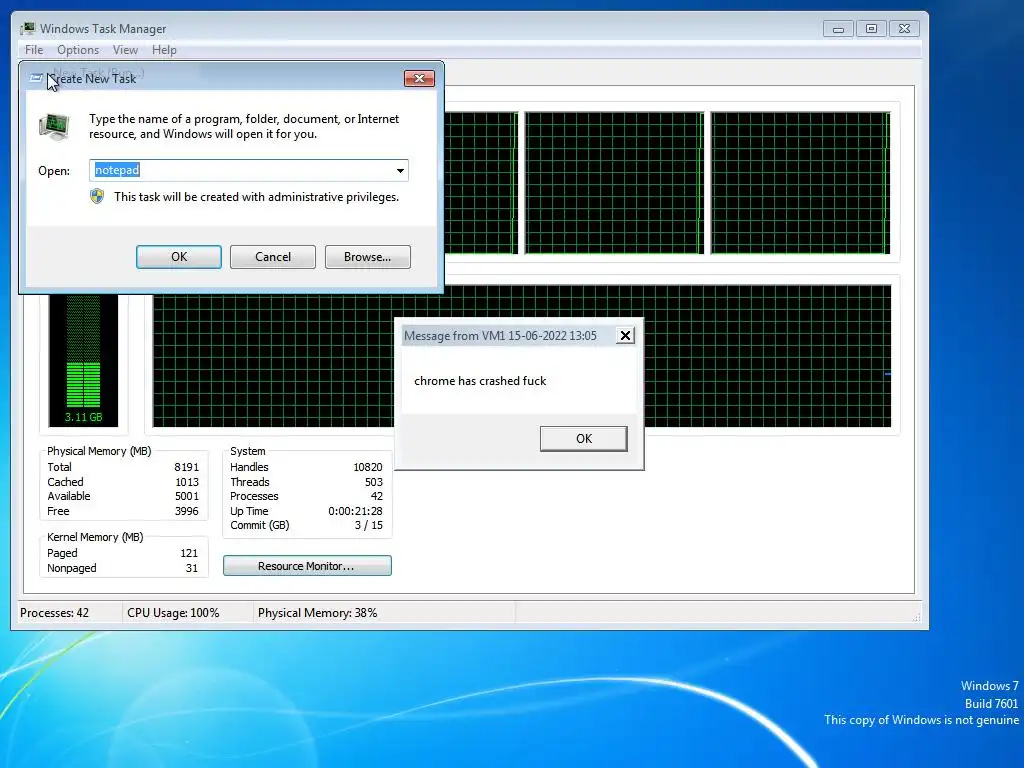Click 'CPU Usage: 100%' in status bar
1024x768 pixels.
click(x=173, y=613)
